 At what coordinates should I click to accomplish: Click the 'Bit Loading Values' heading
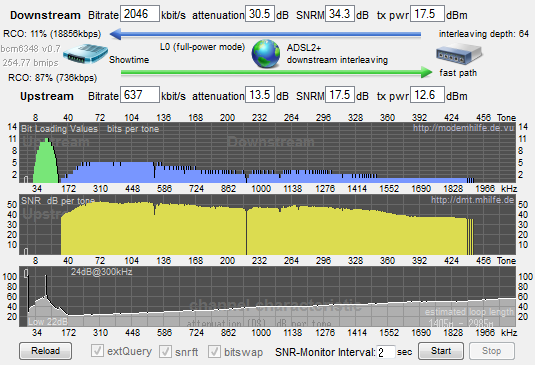(x=59, y=129)
